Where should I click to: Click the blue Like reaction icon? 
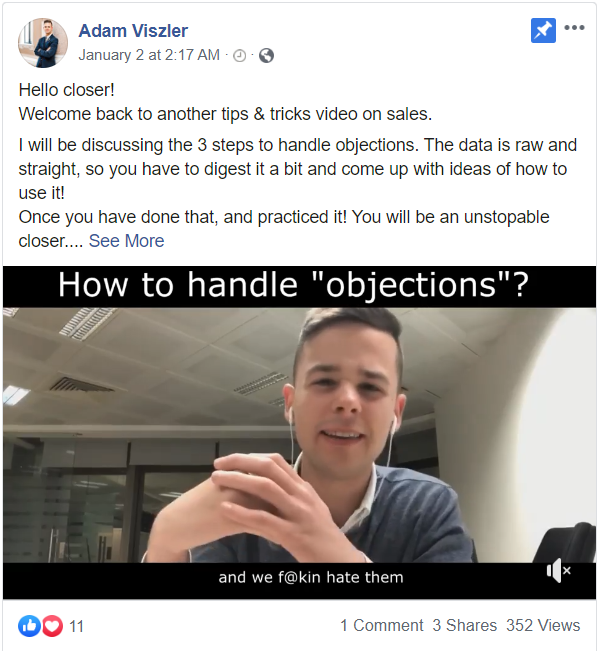point(29,626)
